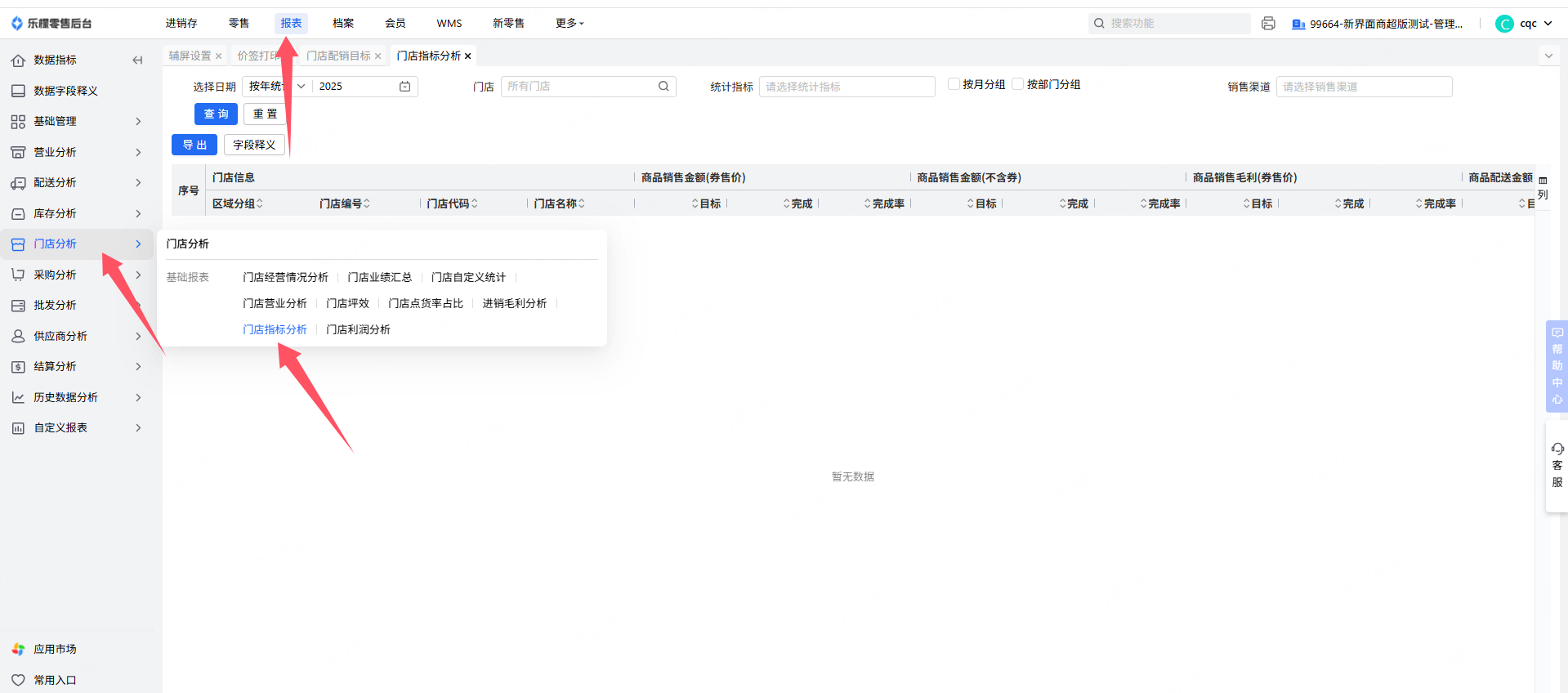Open 客服 headset widget

1557,466
